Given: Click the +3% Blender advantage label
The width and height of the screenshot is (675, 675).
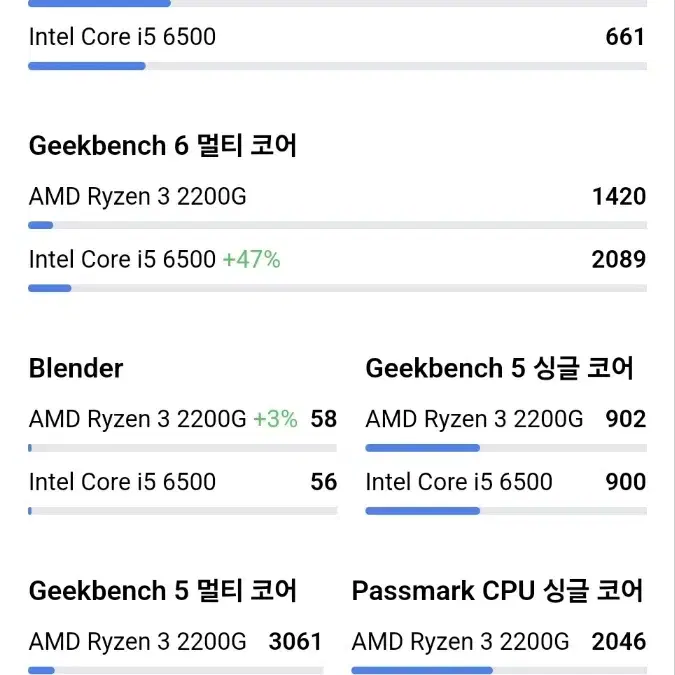Looking at the screenshot, I should point(276,419).
